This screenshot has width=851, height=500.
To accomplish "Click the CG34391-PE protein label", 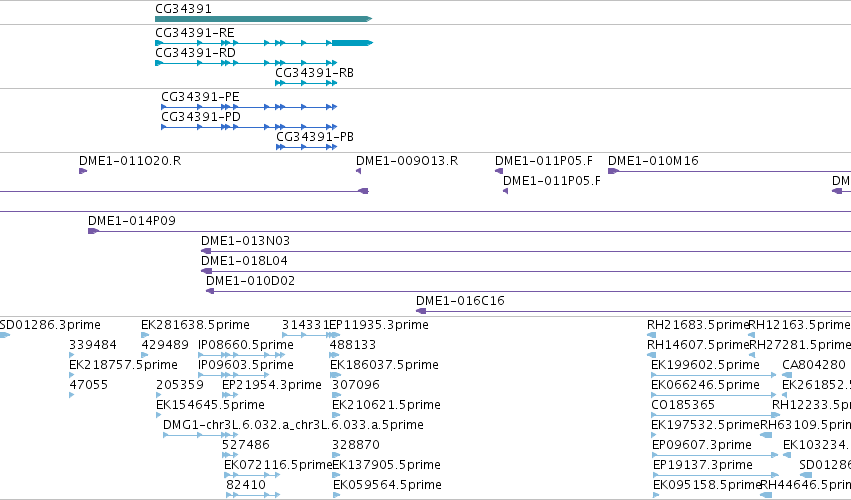I will coord(200,97).
